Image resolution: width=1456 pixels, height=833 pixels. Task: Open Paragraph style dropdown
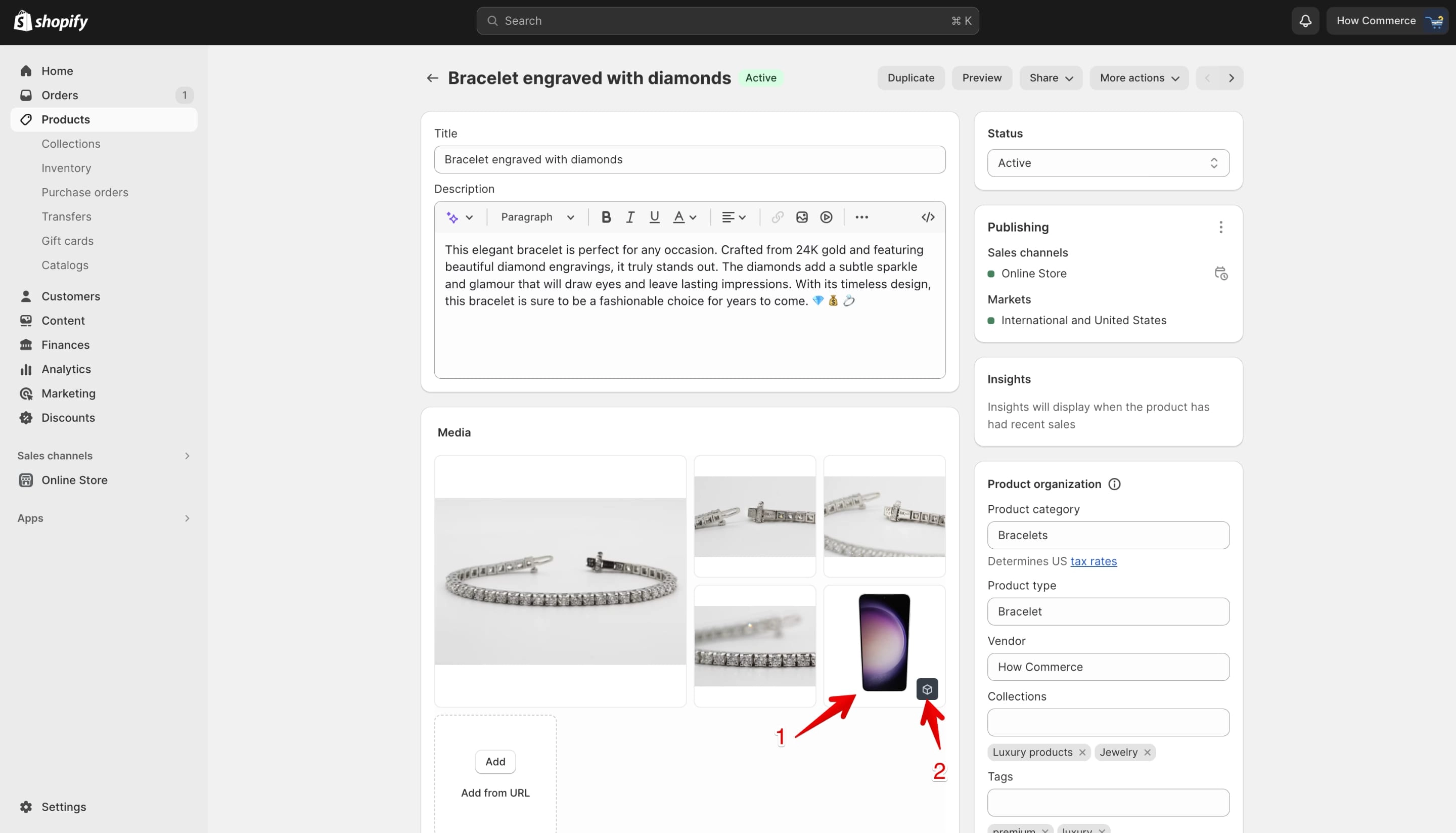537,217
